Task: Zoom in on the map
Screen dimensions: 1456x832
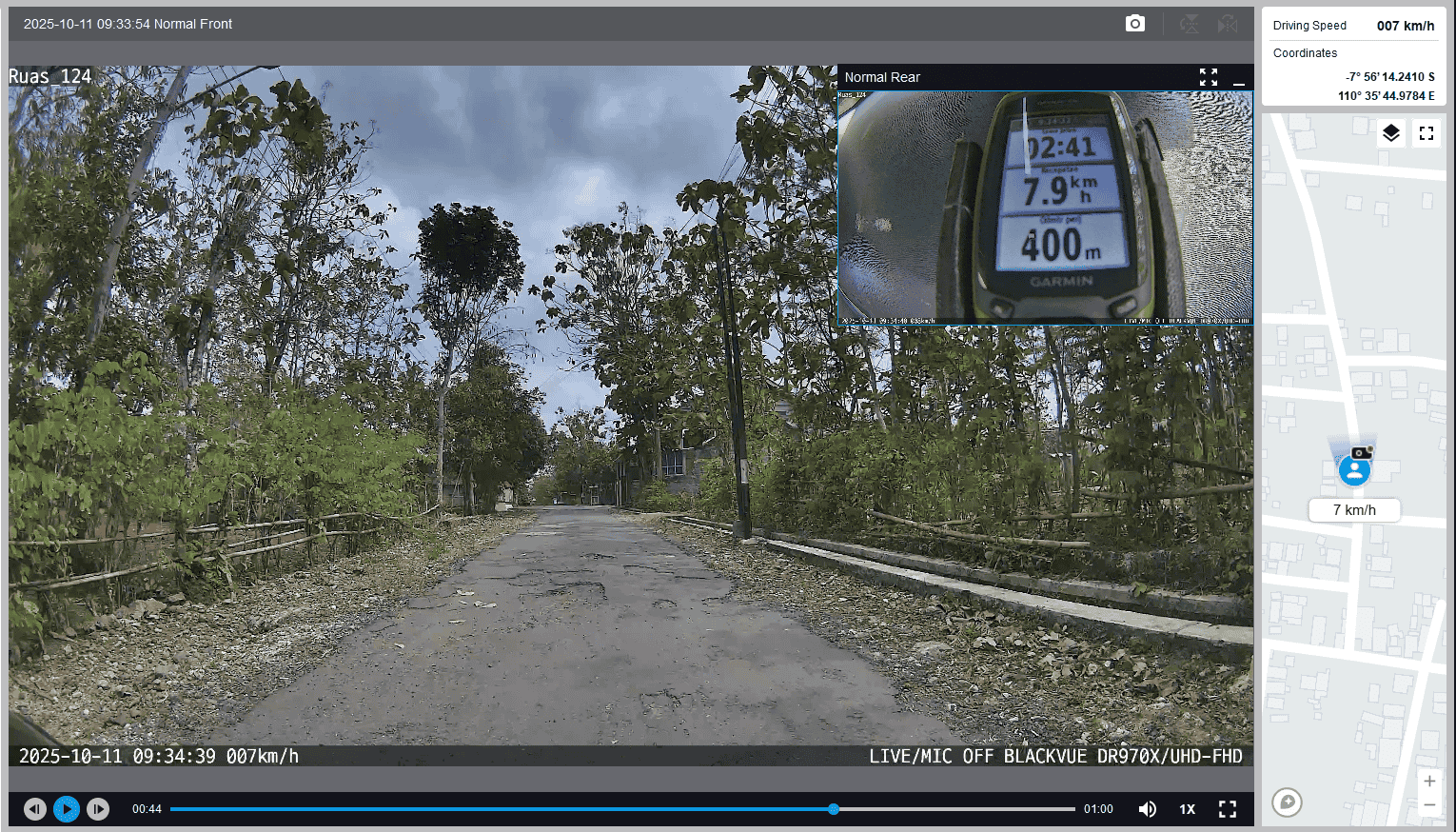Action: (1428, 782)
